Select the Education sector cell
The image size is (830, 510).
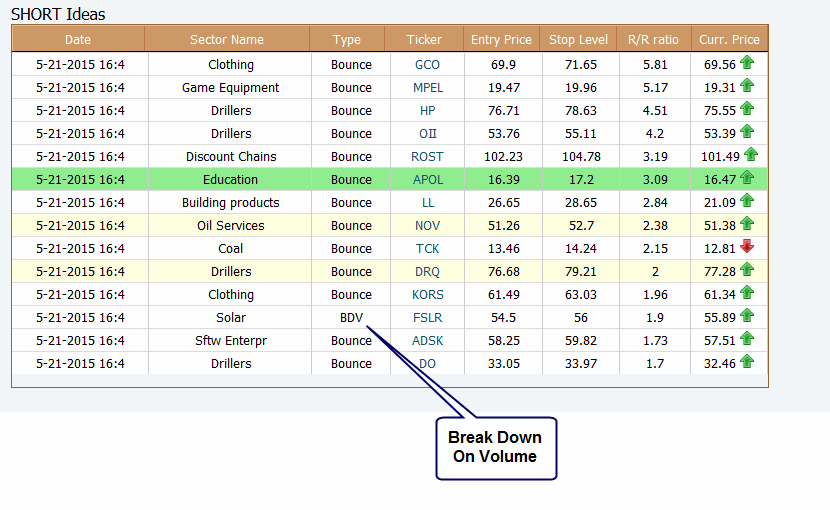coord(230,180)
